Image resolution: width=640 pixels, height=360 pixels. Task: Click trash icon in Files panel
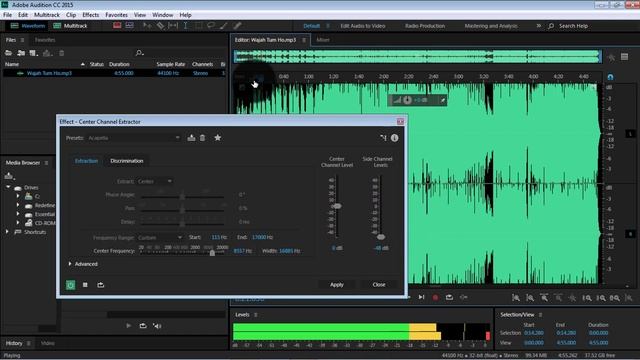pos(62,53)
